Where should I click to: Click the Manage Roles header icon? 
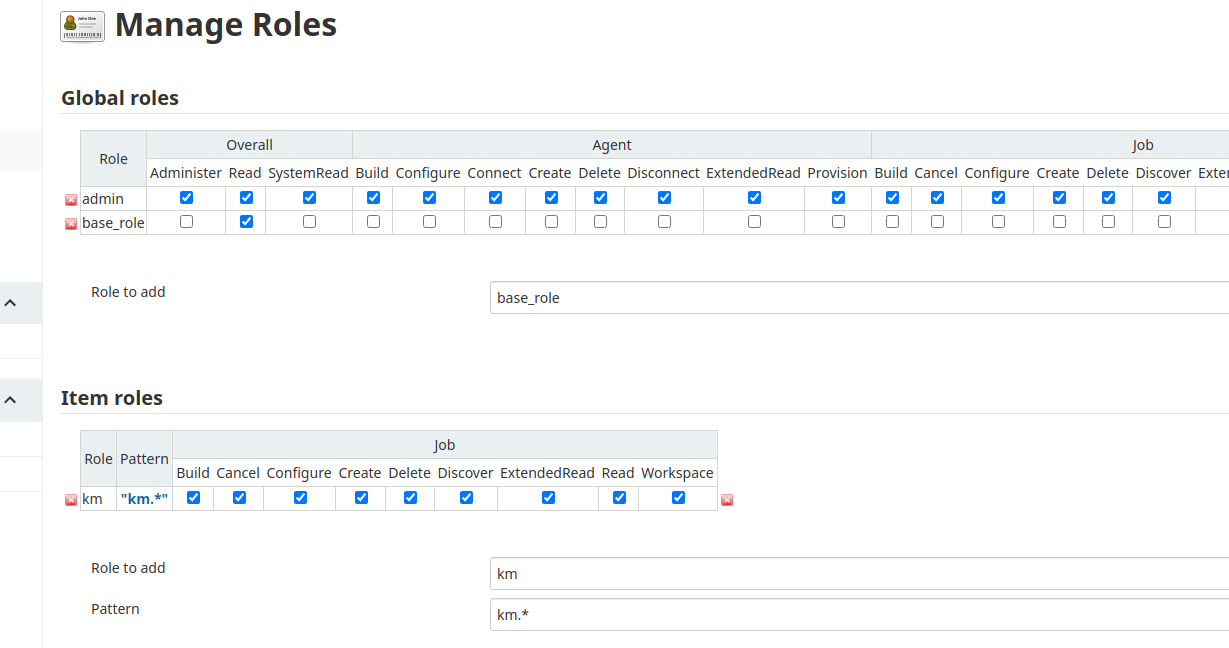pos(82,26)
